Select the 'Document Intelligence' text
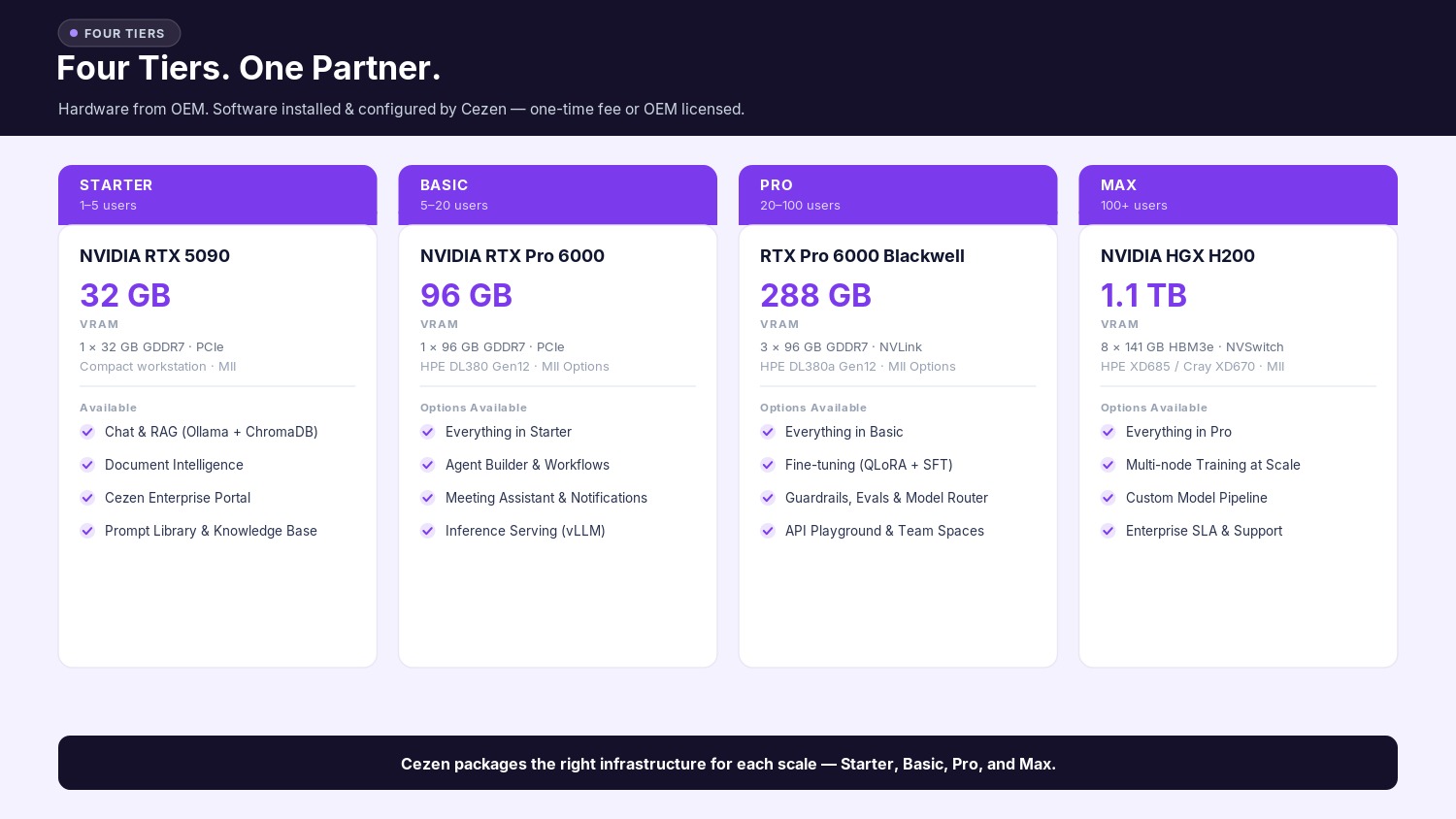The width and height of the screenshot is (1456, 819). [x=174, y=465]
